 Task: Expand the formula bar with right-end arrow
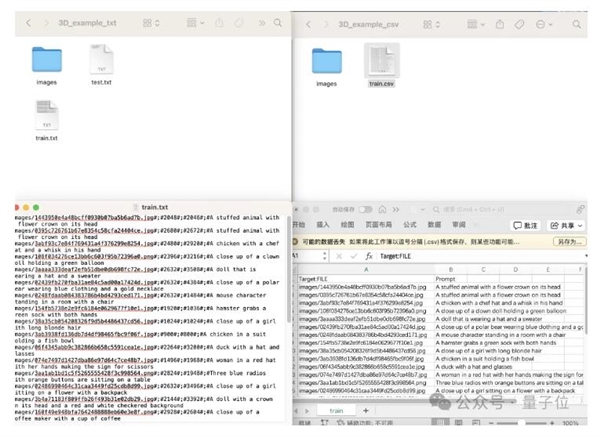point(585,256)
